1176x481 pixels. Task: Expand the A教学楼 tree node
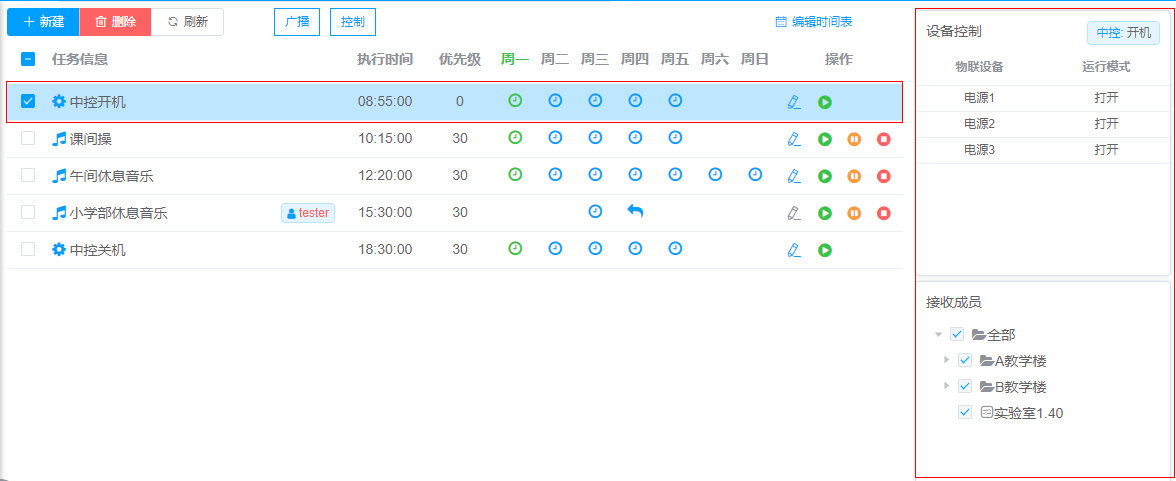click(x=947, y=359)
